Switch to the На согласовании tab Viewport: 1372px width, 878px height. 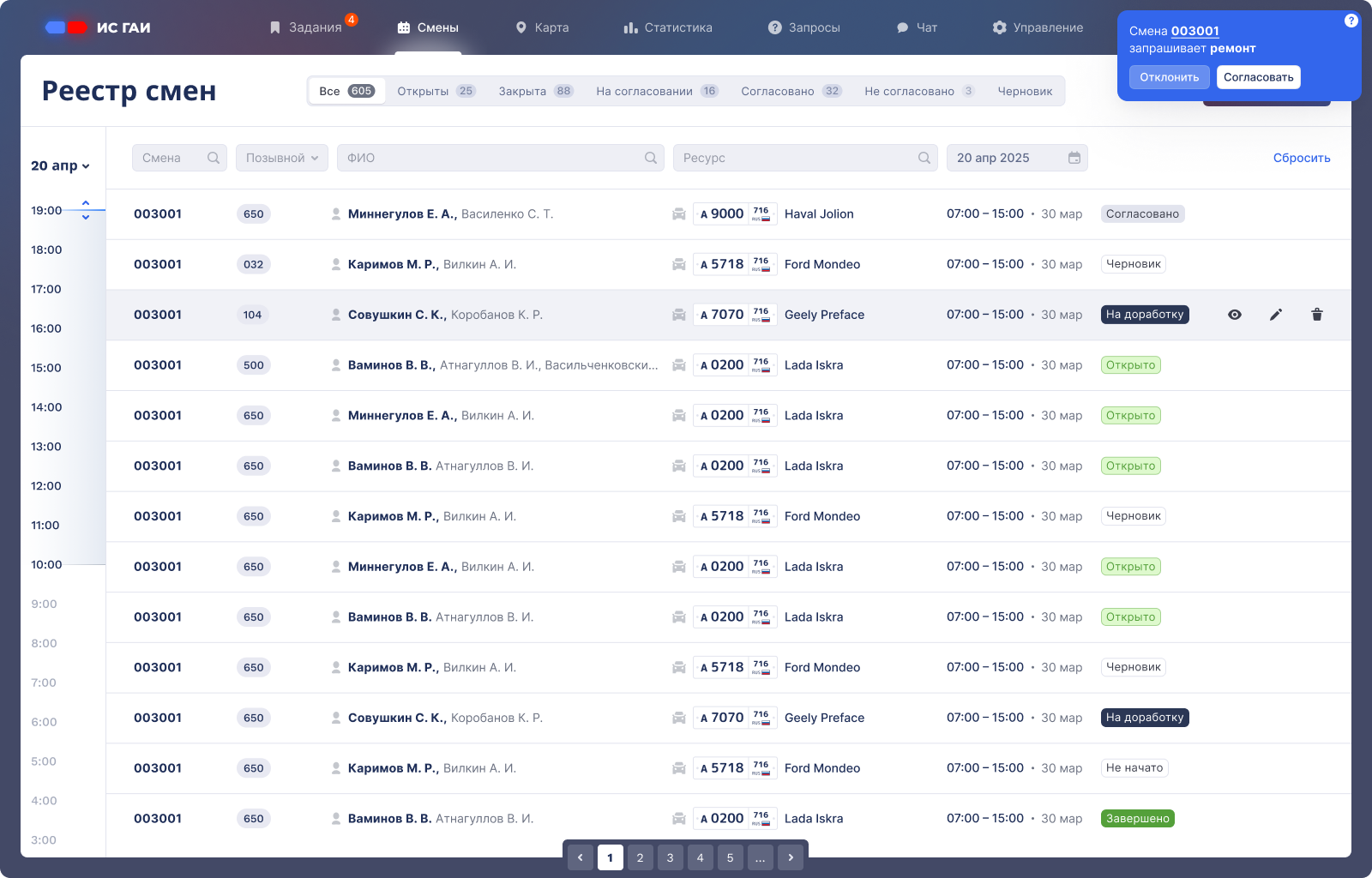click(x=656, y=91)
